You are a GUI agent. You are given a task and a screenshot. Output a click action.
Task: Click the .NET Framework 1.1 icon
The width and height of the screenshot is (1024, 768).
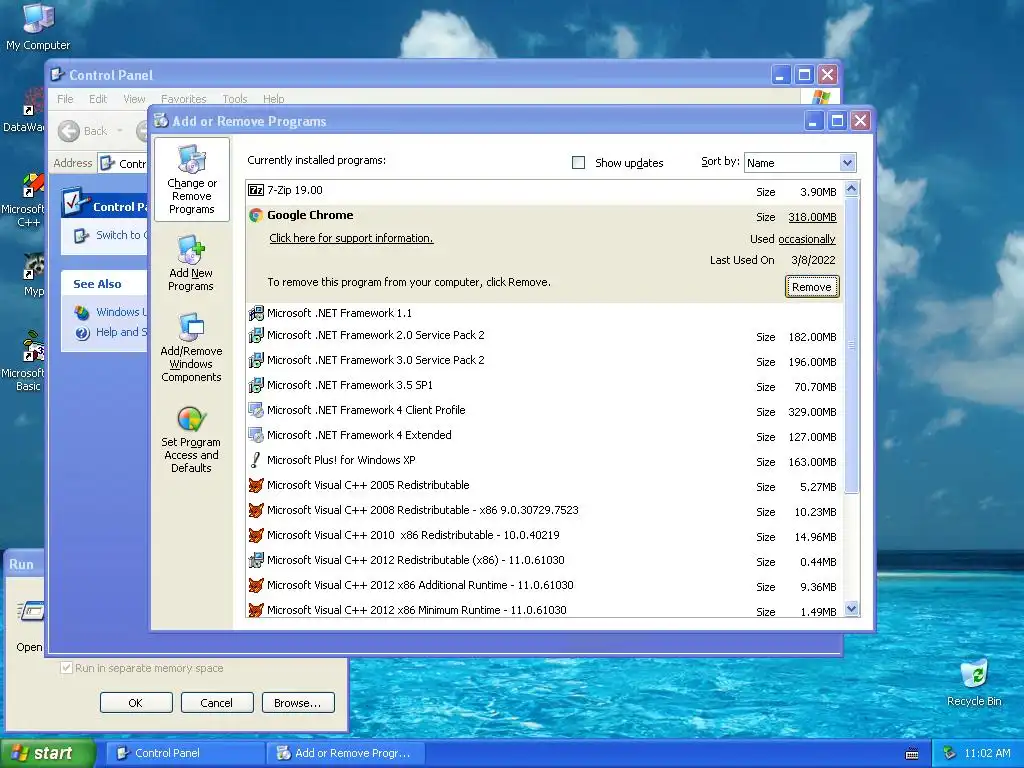[256, 313]
